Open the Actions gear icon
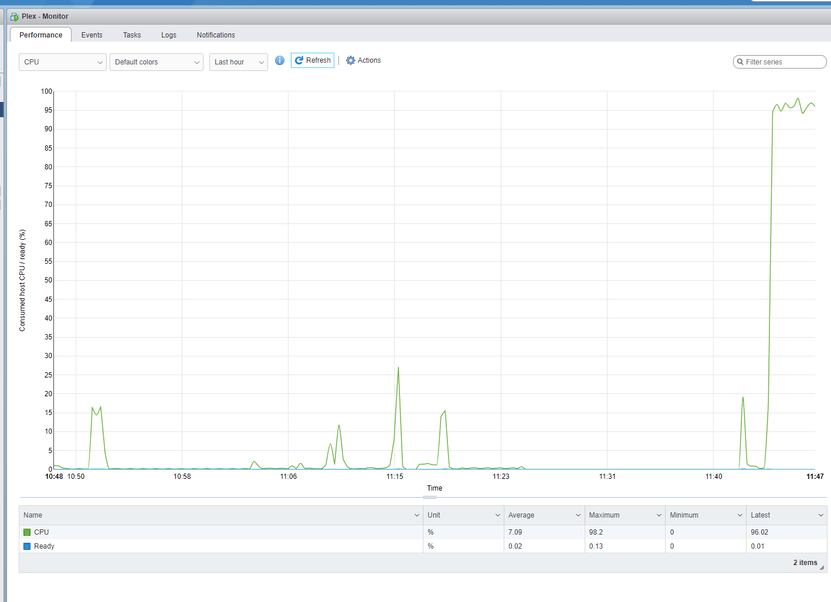Screen dimensions: 831x602 point(350,60)
